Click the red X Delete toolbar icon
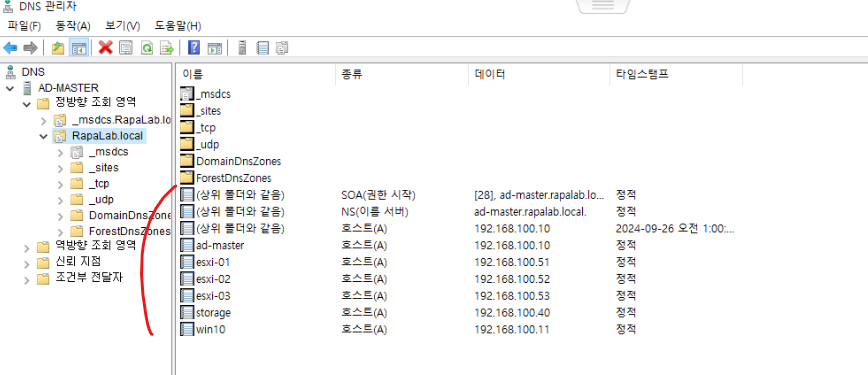This screenshot has width=868, height=375. [105, 48]
